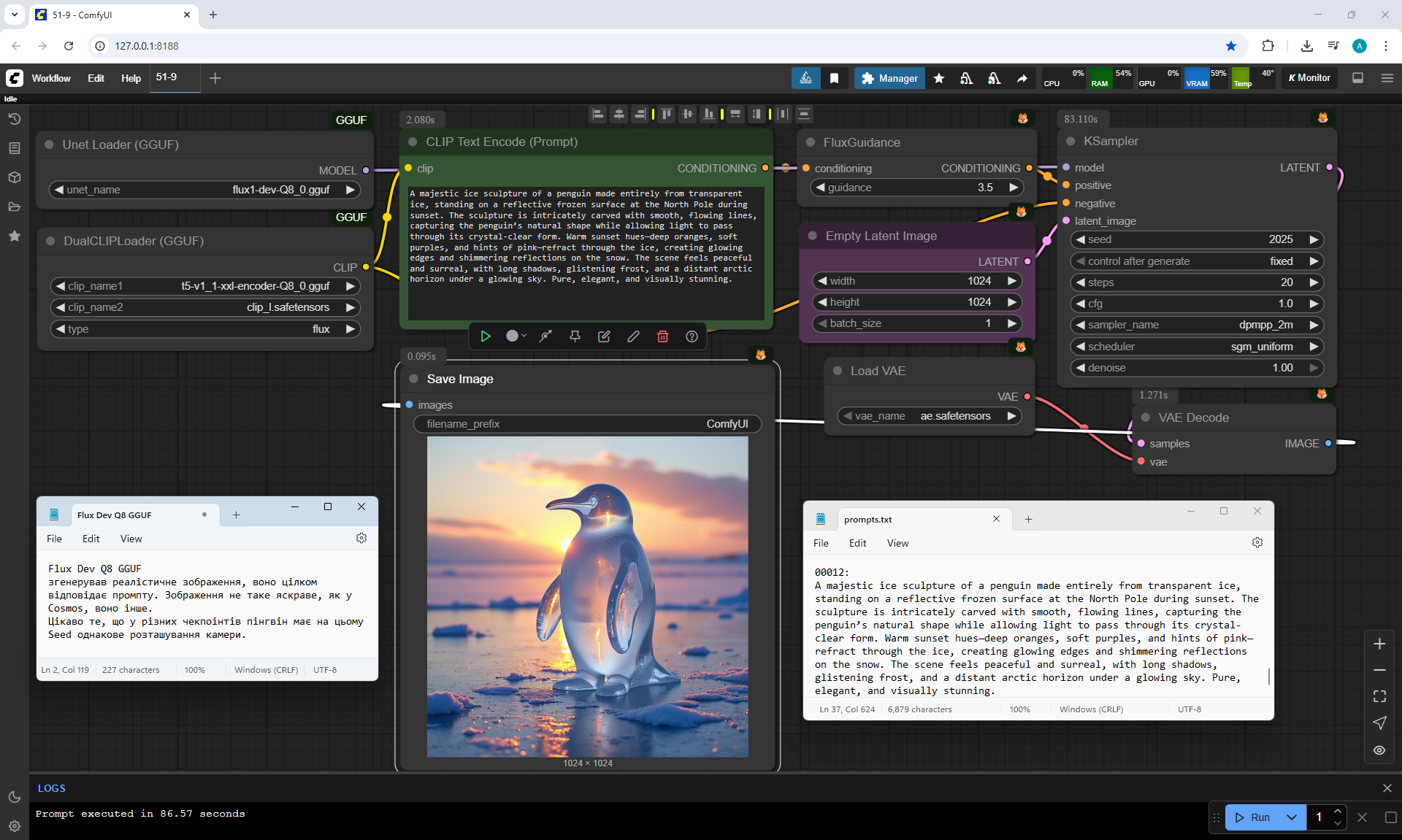Delete the selected node with trash icon
The width and height of the screenshot is (1402, 840).
click(662, 336)
